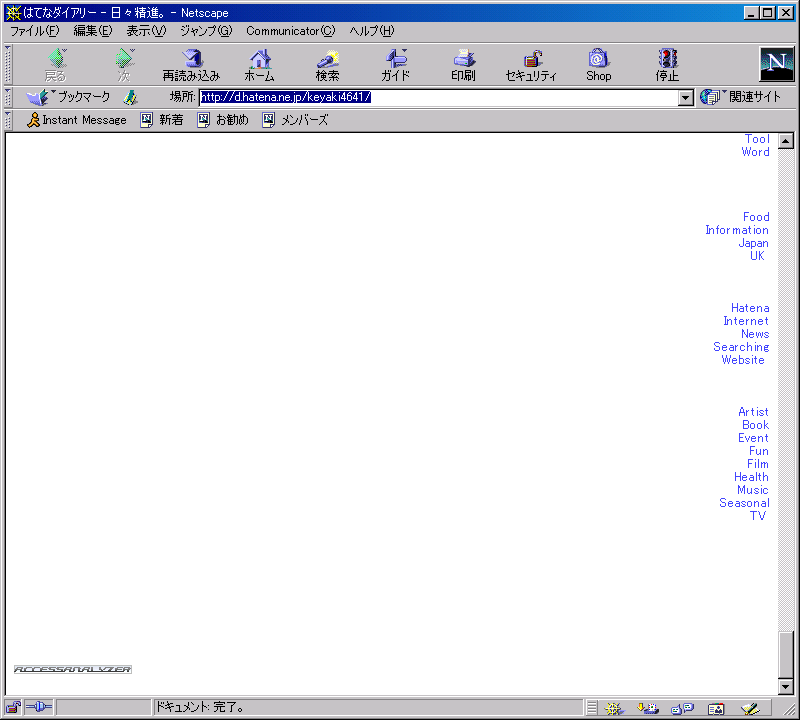Open the Bookmarks (ブックマーク) menu
Viewport: 800px width, 720px height.
click(x=69, y=97)
